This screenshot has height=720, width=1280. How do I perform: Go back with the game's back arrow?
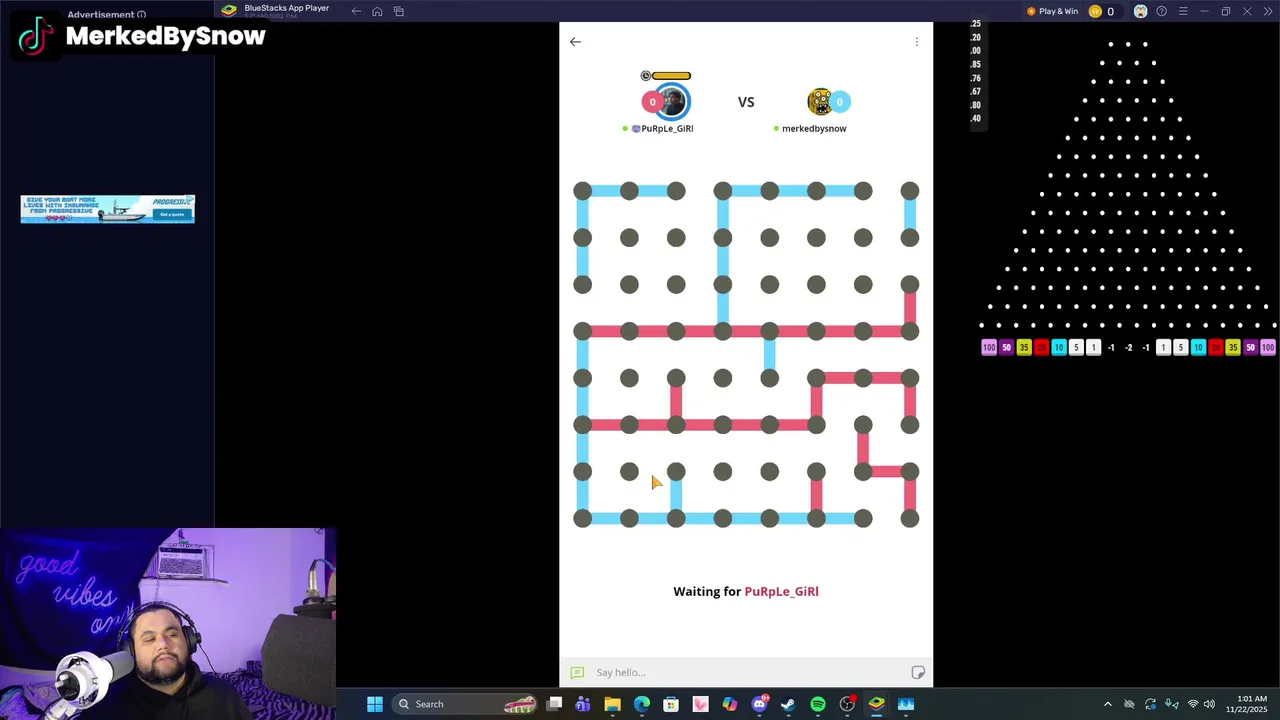(x=575, y=42)
